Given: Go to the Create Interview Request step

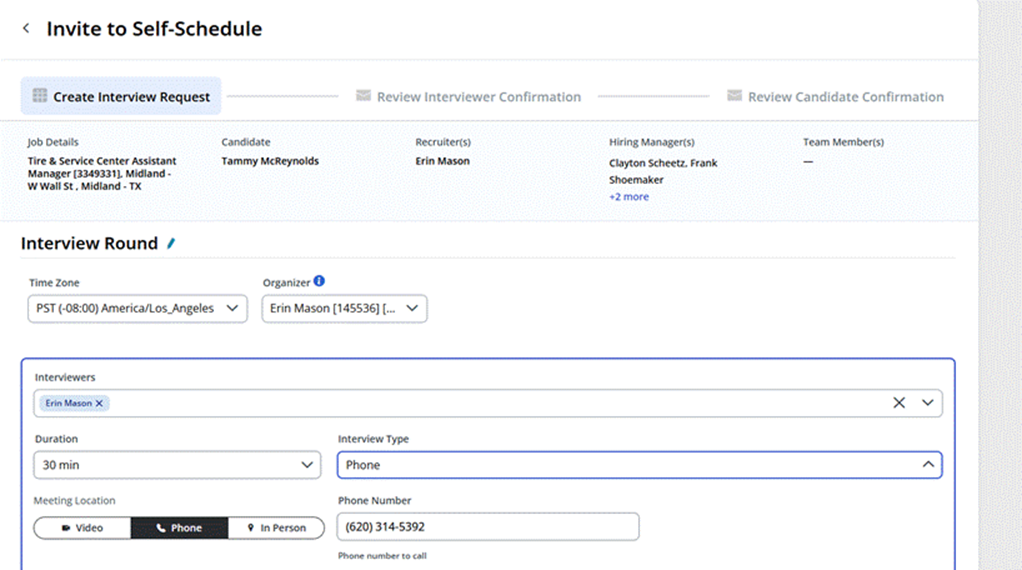Looking at the screenshot, I should [x=131, y=97].
